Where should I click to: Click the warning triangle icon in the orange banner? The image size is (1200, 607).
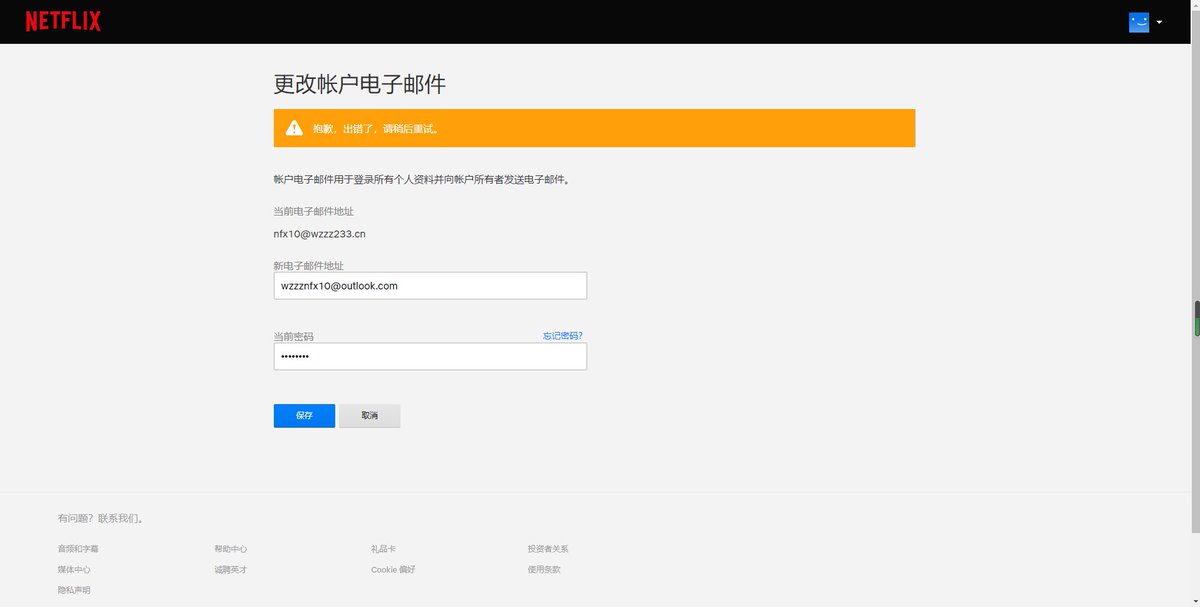point(294,128)
